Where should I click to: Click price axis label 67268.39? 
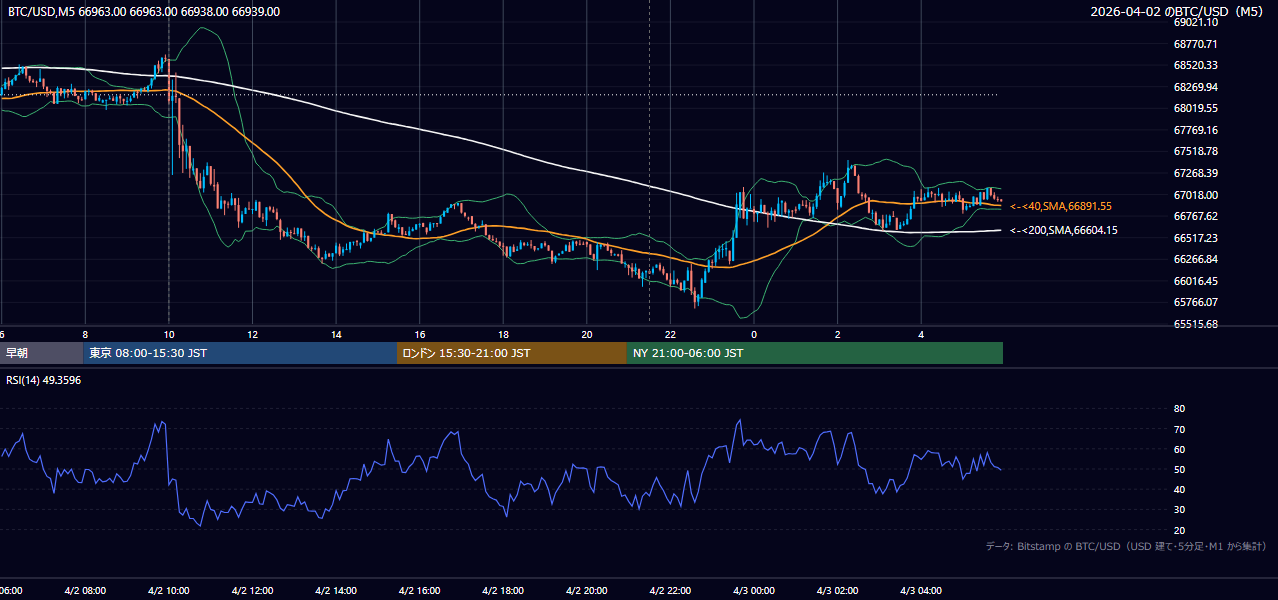pos(1196,173)
